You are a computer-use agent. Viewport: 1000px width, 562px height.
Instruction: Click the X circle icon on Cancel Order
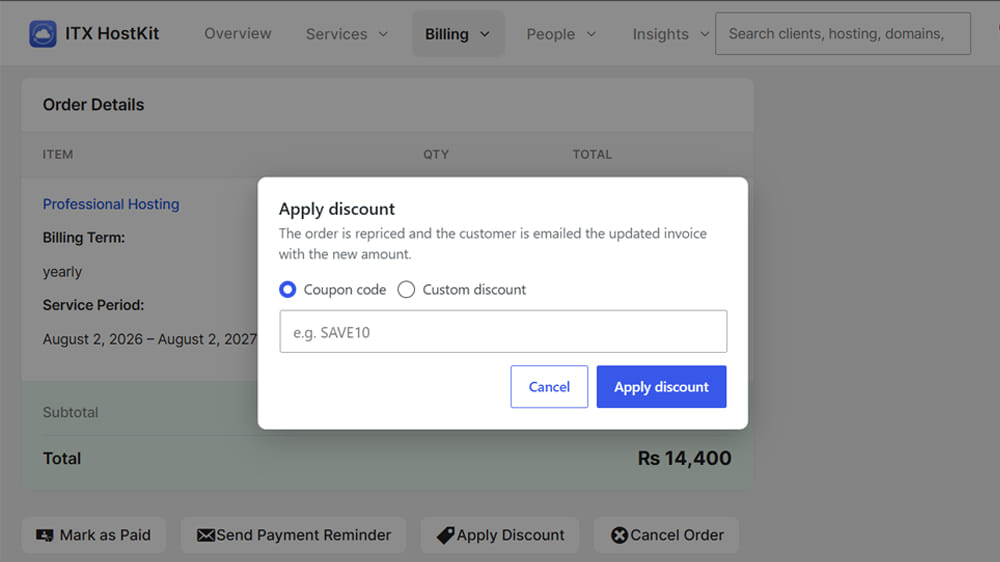(x=619, y=535)
